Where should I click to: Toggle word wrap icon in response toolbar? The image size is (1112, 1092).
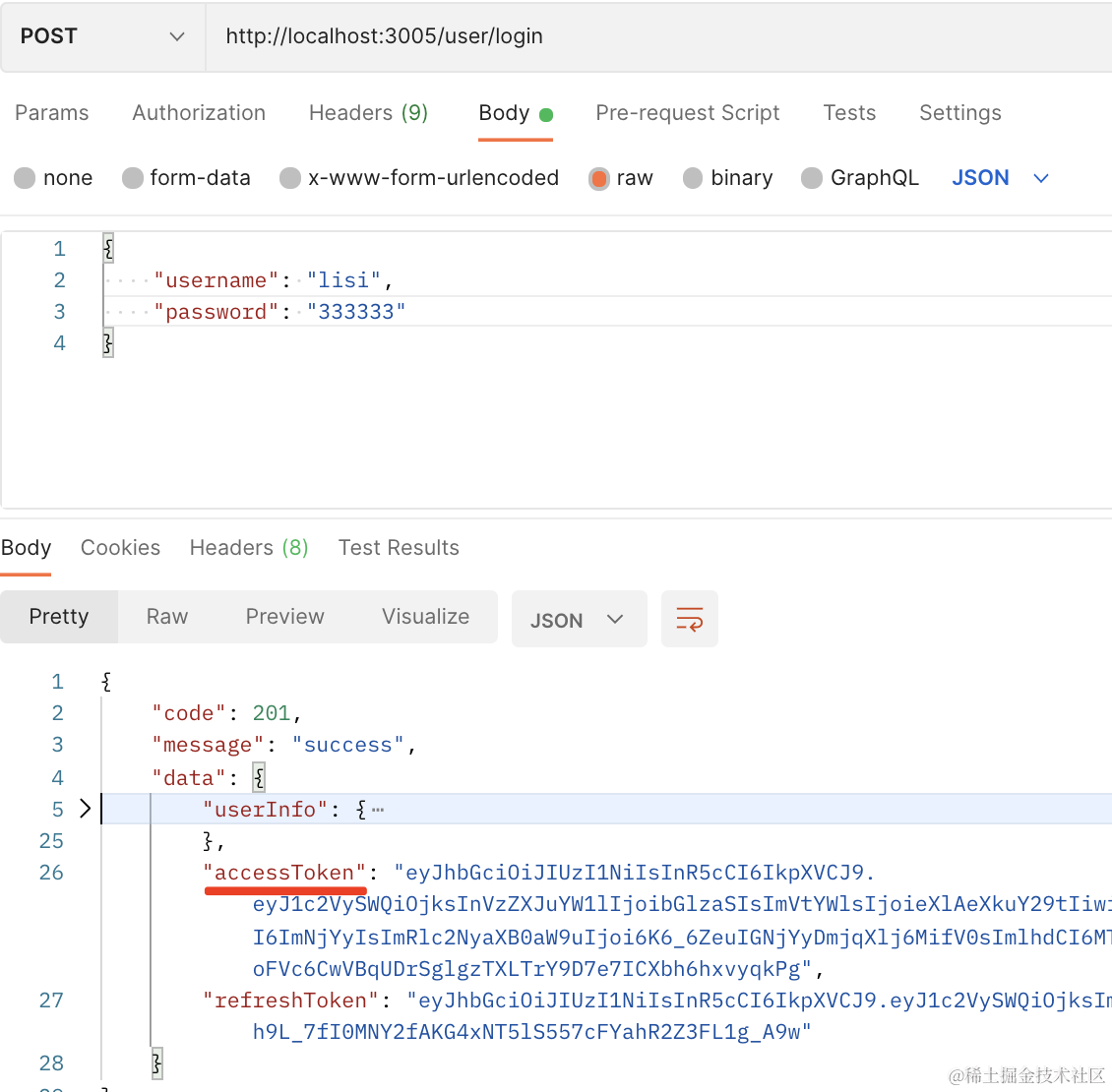coord(689,619)
